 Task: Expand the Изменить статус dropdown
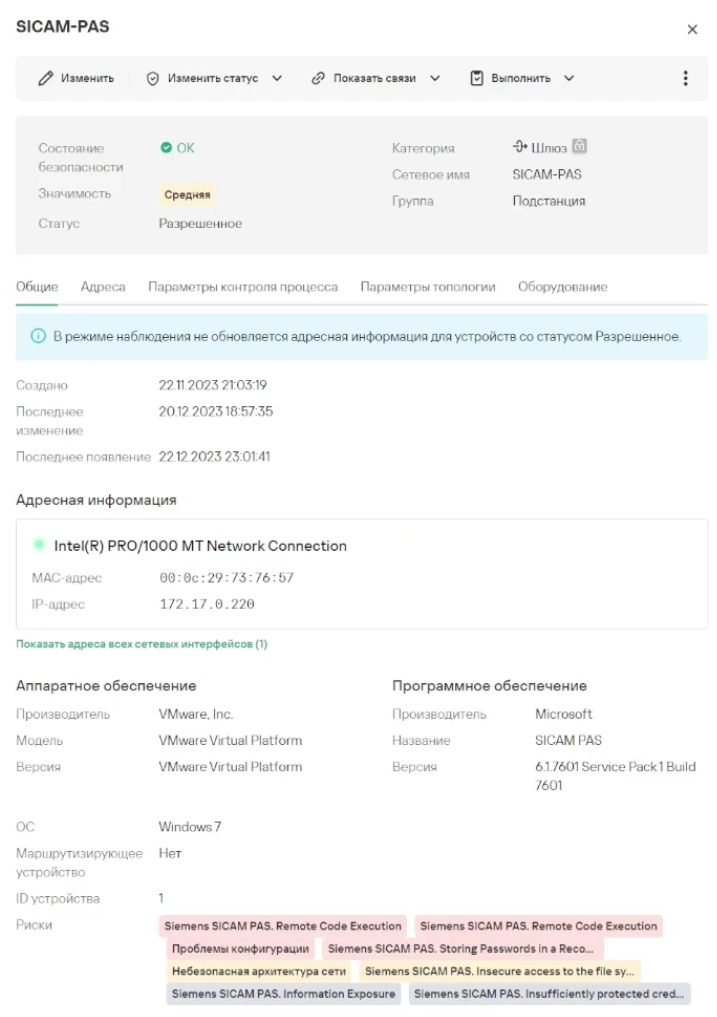277,78
